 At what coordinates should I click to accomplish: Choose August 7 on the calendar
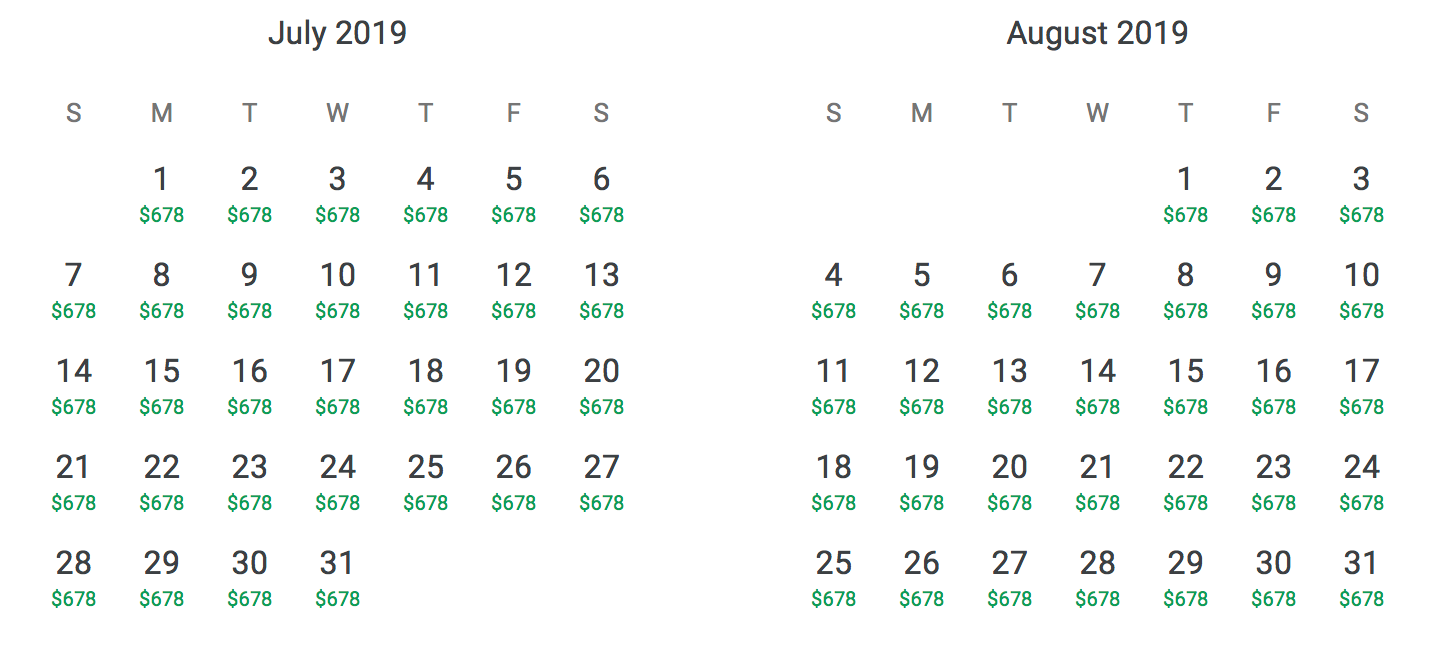click(x=1098, y=288)
